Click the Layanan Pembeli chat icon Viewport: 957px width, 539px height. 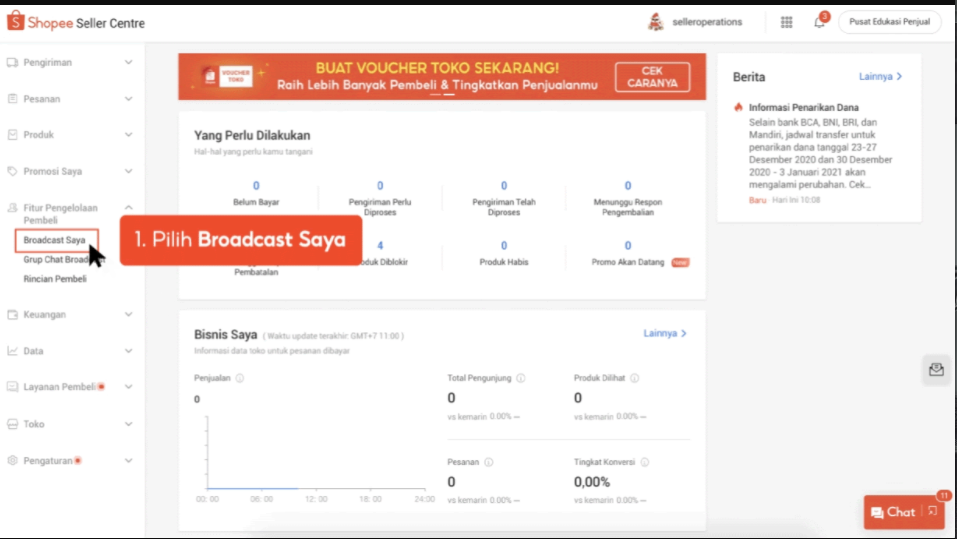12,386
